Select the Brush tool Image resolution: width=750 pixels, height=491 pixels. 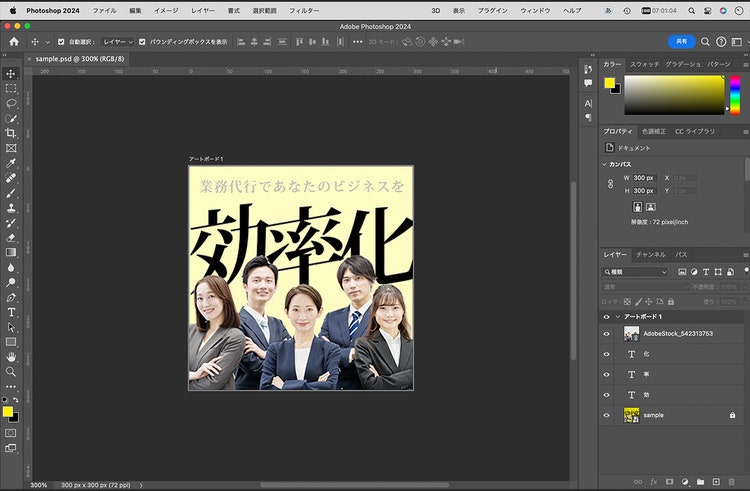click(11, 193)
